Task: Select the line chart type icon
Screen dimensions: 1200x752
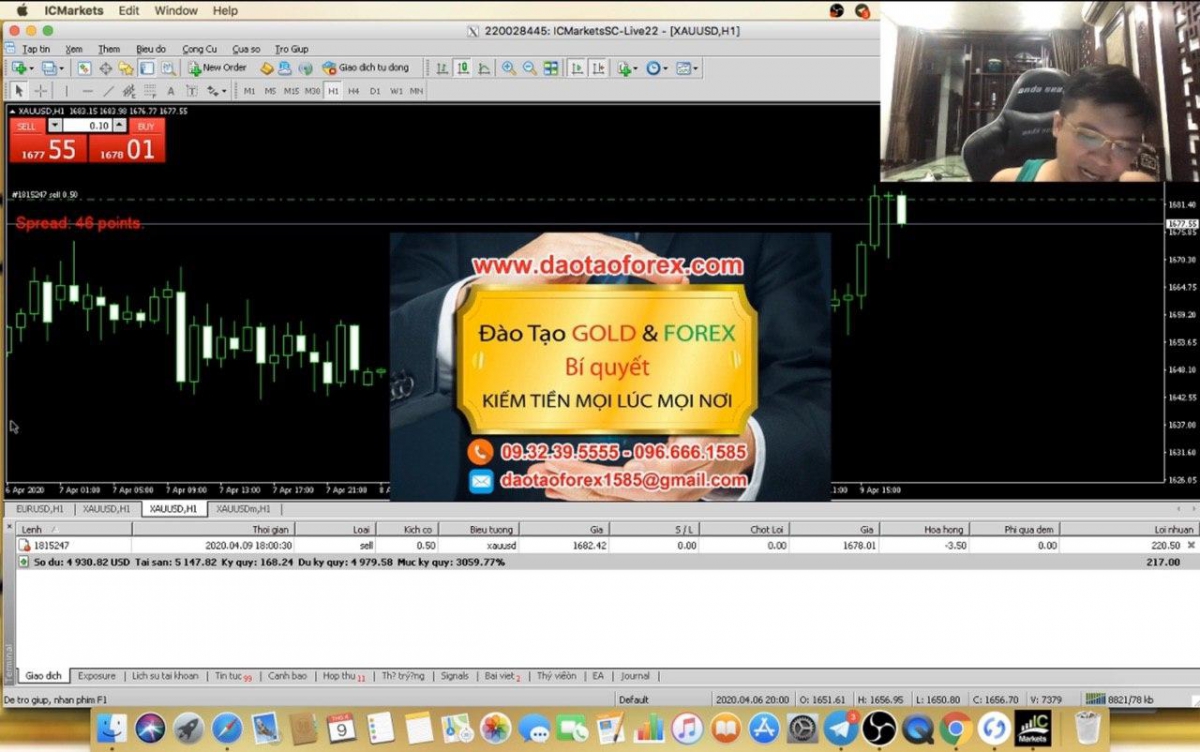Action: coord(484,68)
